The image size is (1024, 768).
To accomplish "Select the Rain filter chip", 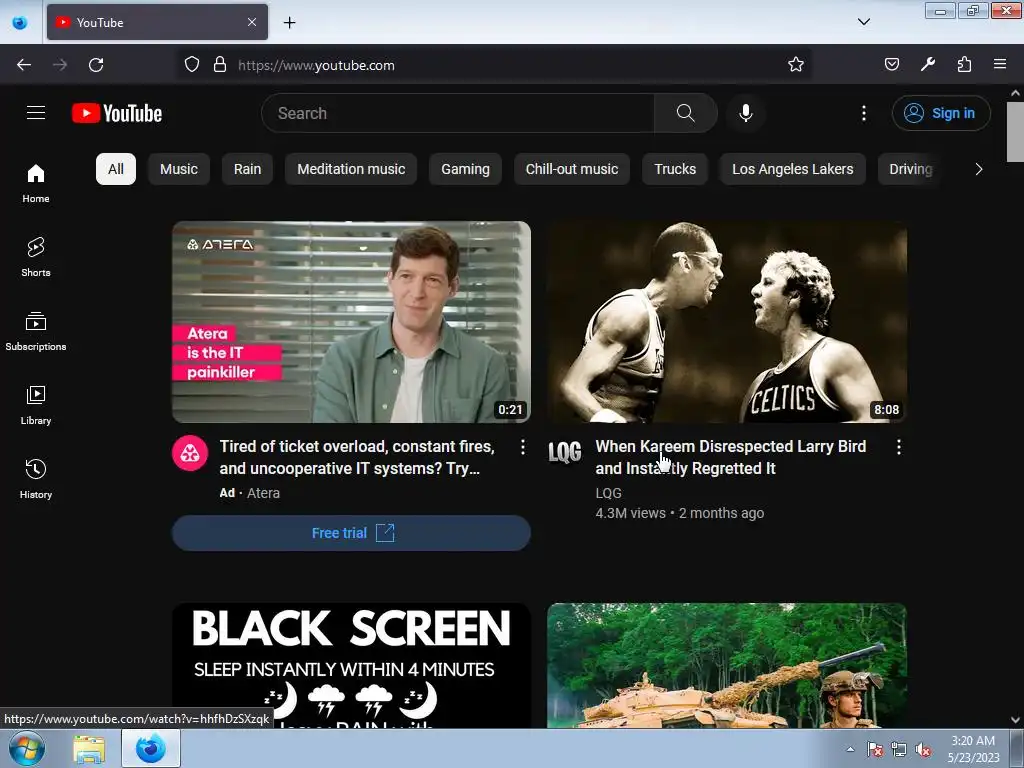I will pos(248,169).
